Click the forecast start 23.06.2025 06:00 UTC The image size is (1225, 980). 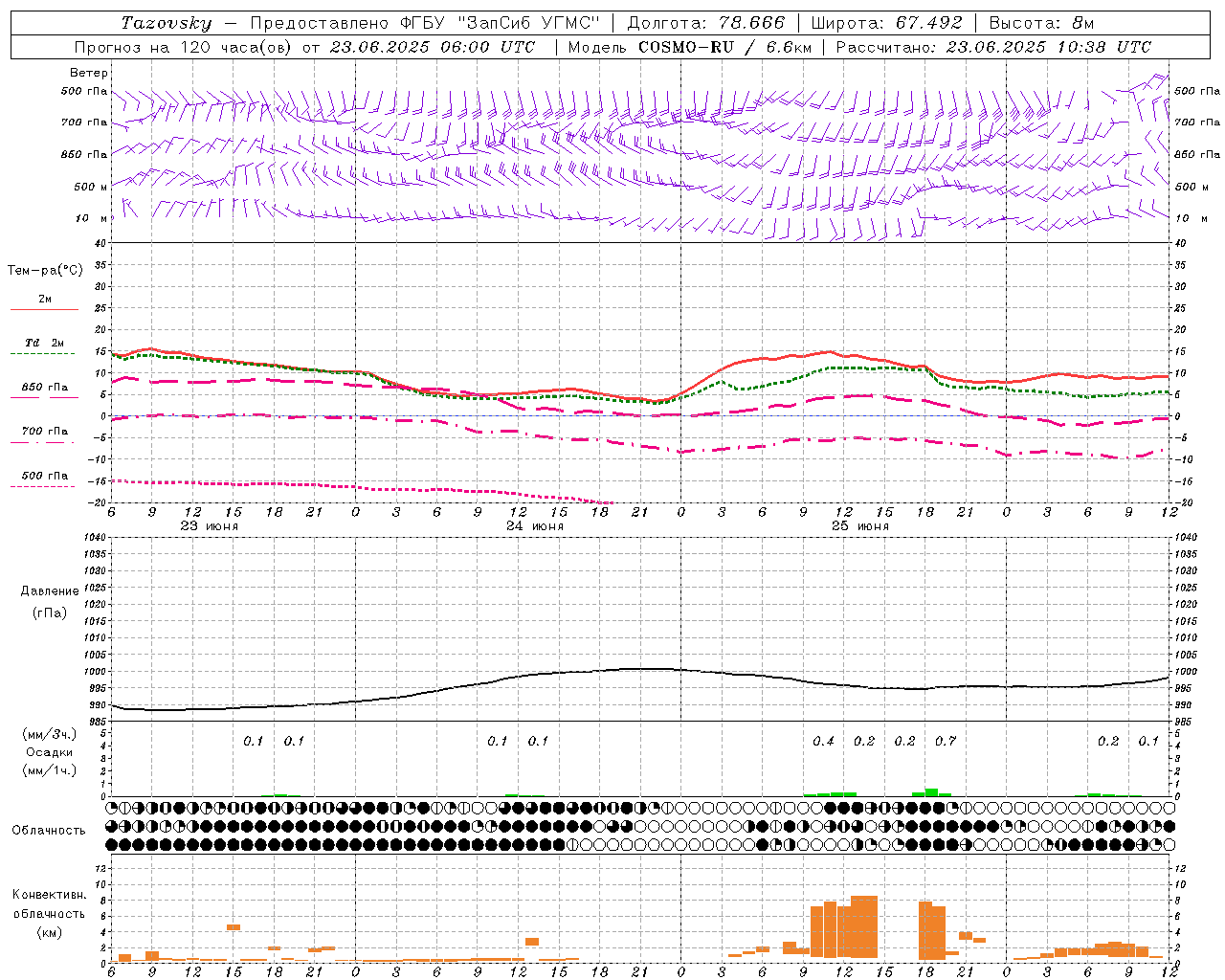coord(433,47)
